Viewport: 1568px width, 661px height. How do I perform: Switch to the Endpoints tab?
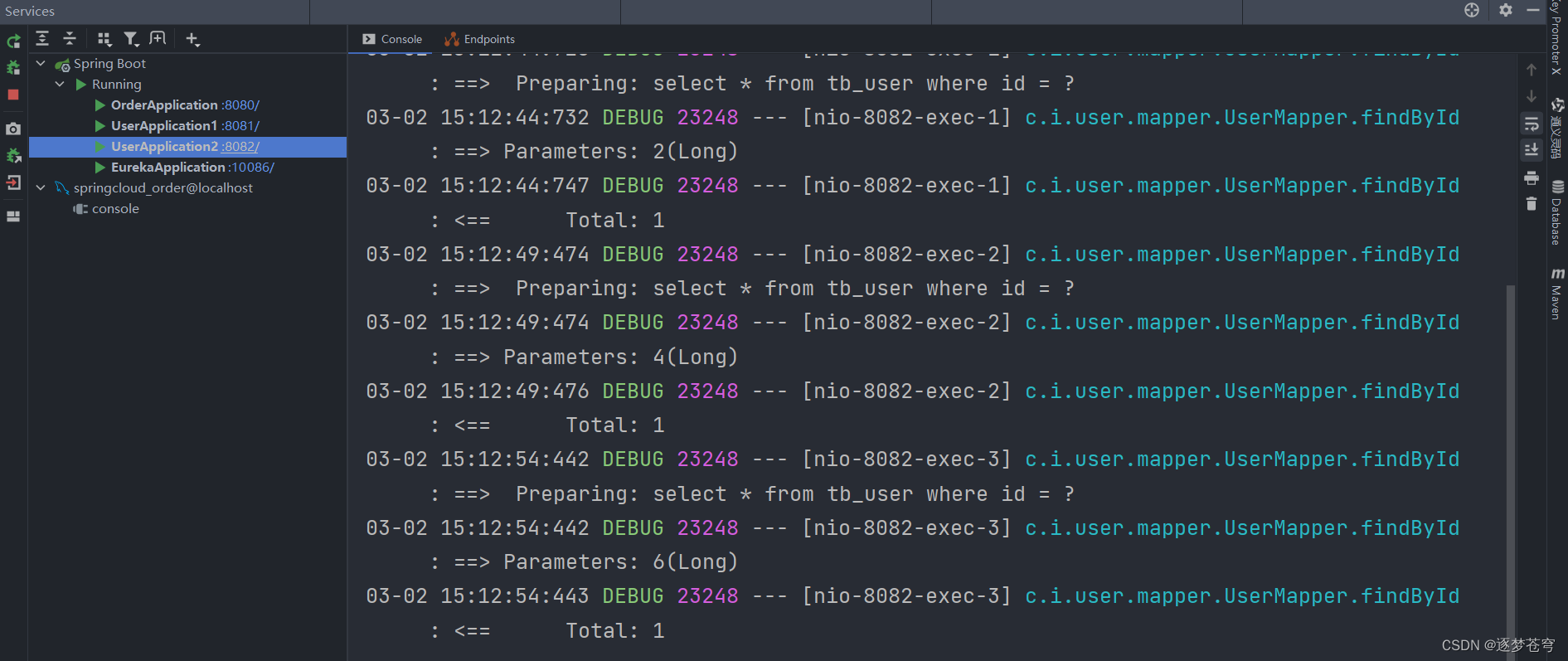pos(480,39)
